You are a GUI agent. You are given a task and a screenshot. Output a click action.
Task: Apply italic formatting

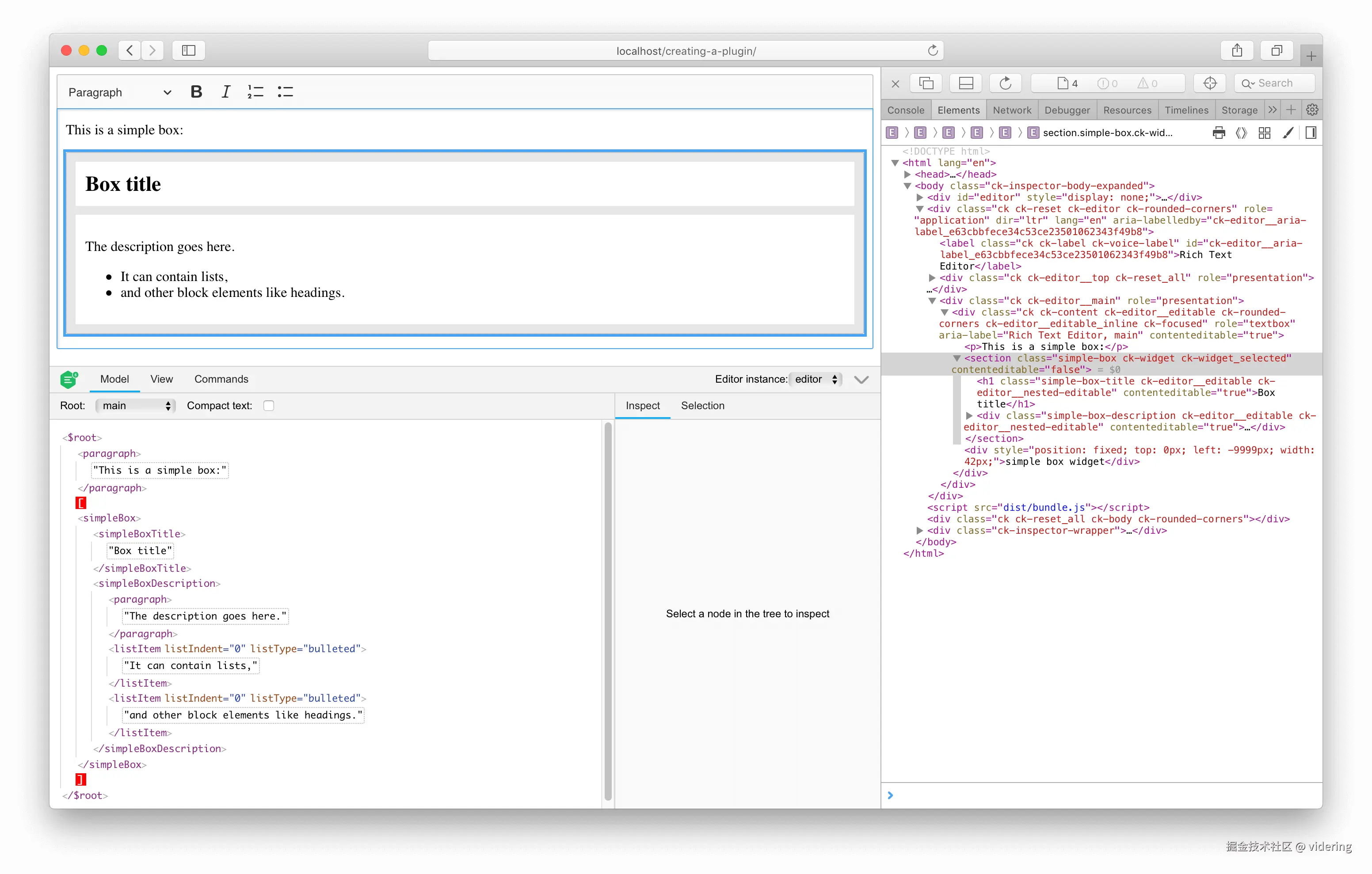[x=225, y=92]
